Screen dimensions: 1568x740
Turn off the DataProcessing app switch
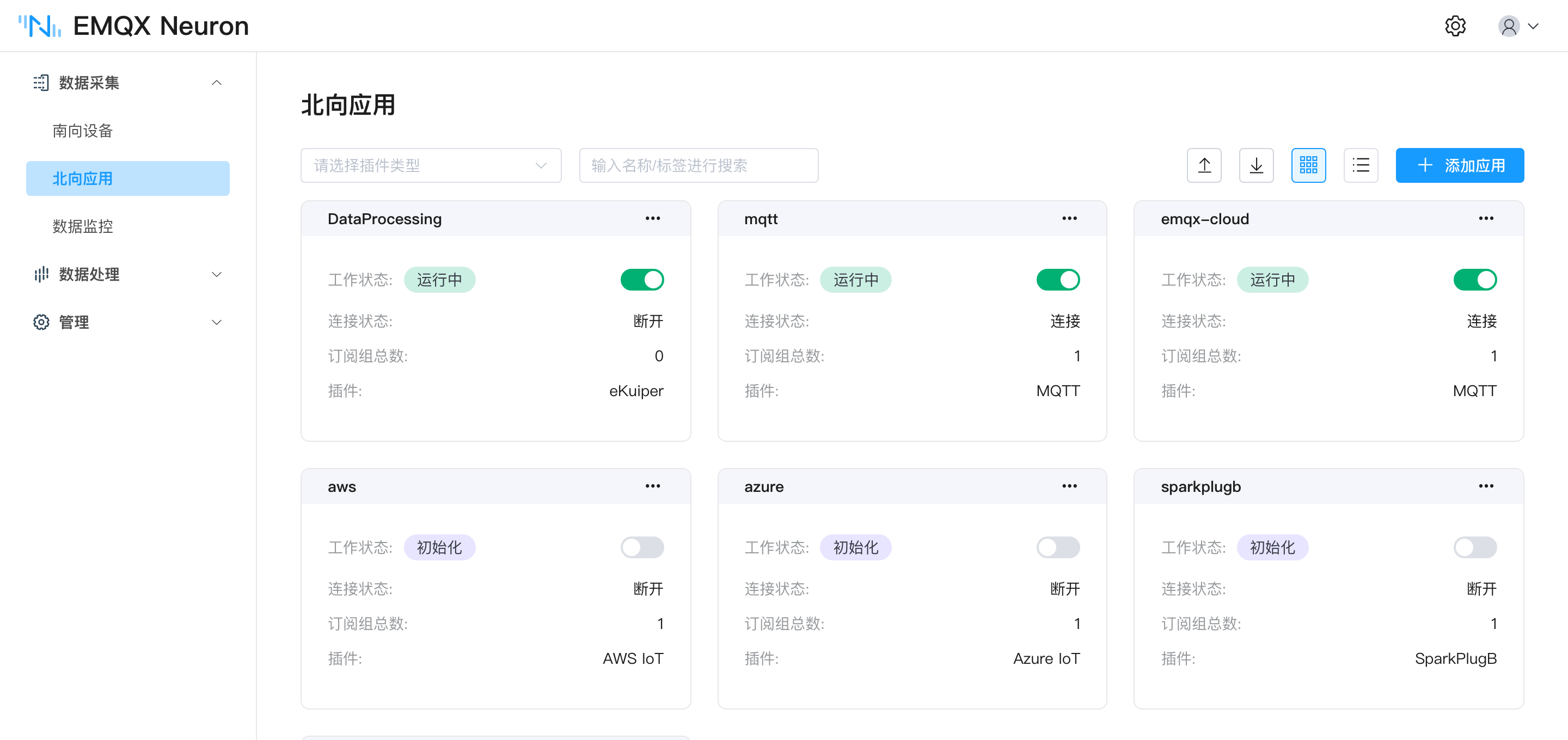point(642,280)
